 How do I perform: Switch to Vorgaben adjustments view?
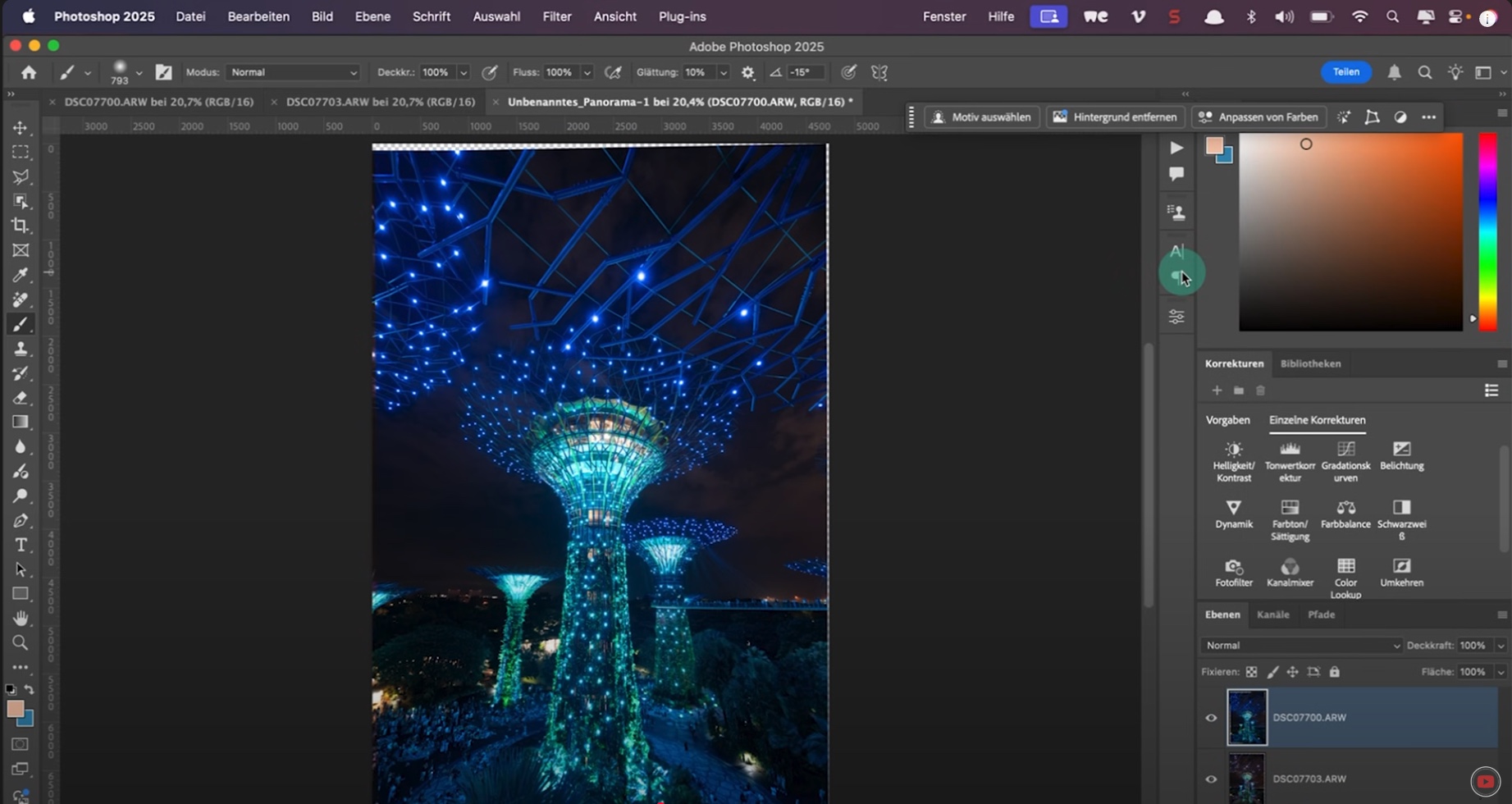[1227, 420]
